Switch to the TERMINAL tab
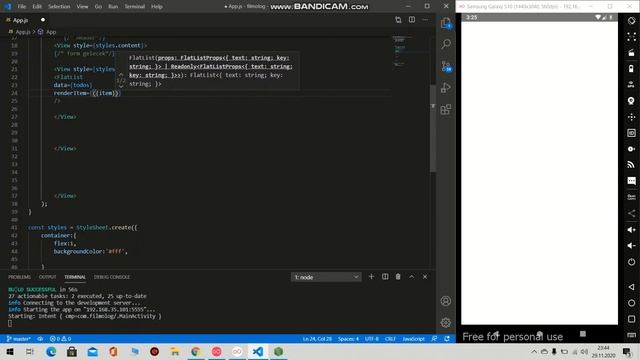This screenshot has height=360, width=640. [75, 277]
